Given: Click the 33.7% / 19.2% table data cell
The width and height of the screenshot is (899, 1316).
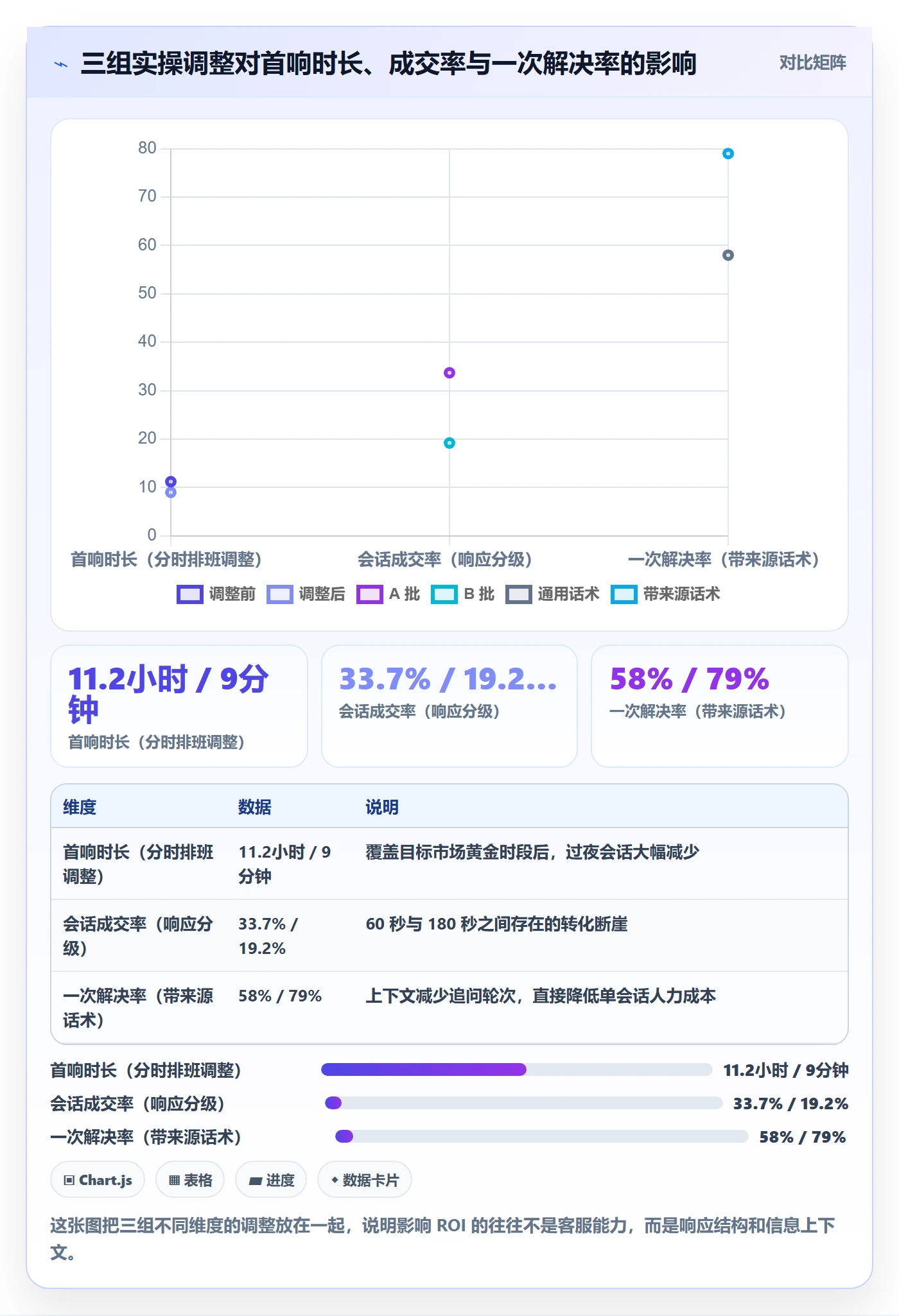Looking at the screenshot, I should pos(290,936).
